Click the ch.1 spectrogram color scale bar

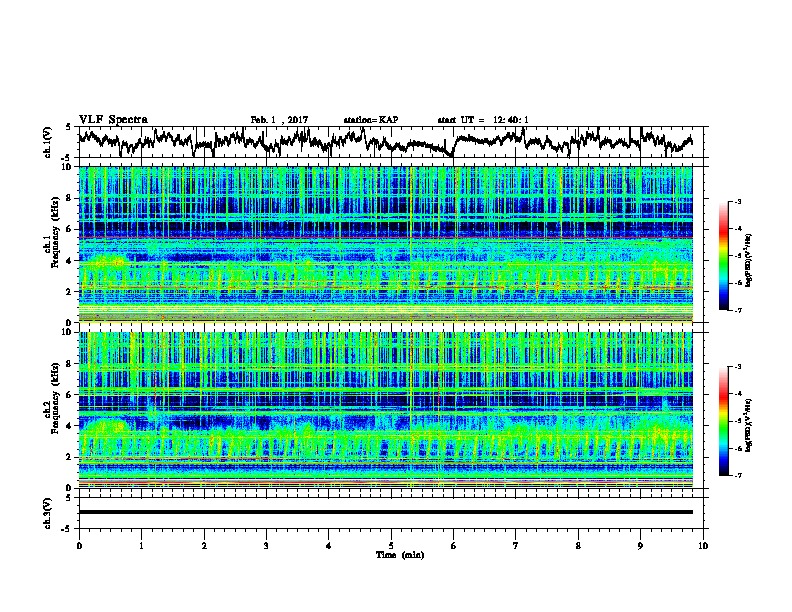coord(724,256)
